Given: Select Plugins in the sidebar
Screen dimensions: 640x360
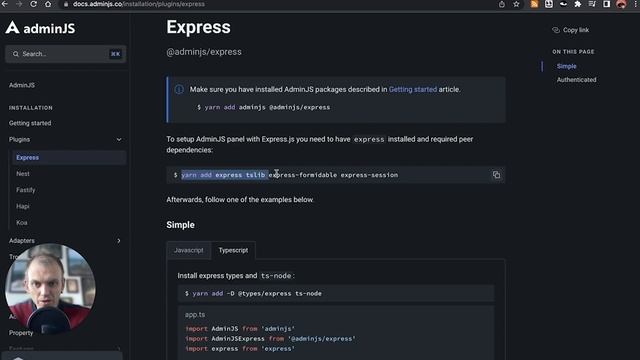Looking at the screenshot, I should [20, 140].
